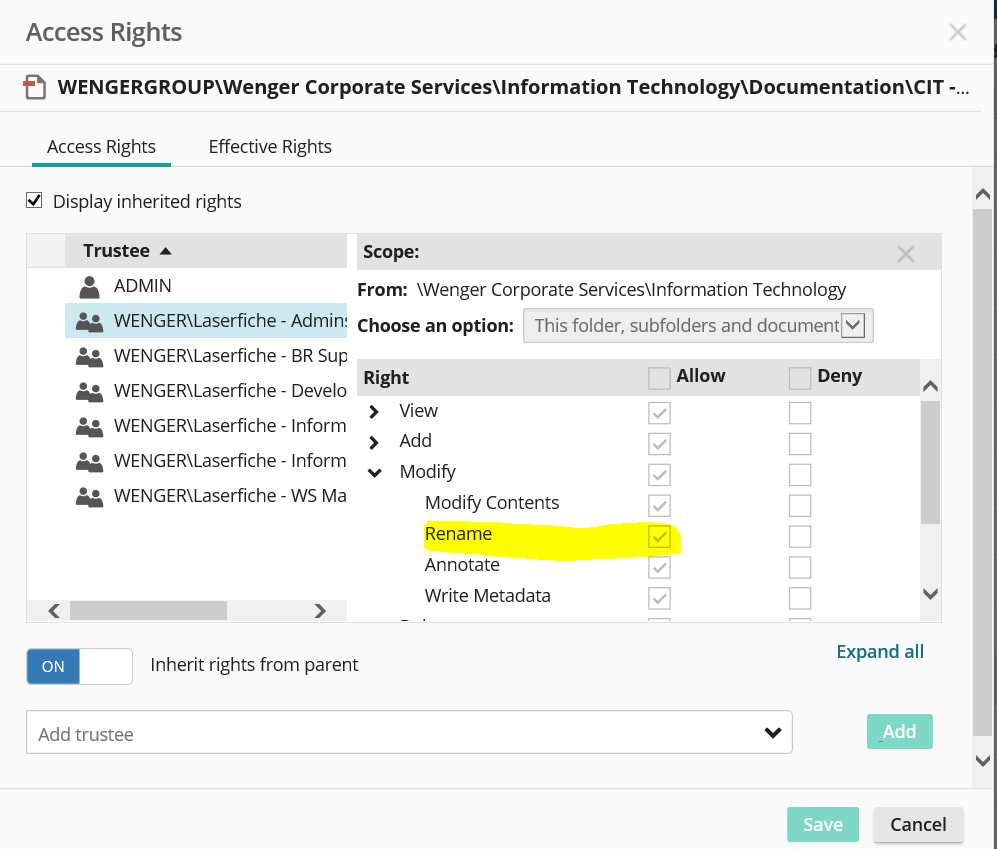The width and height of the screenshot is (997, 849).
Task: Select the Access Rights tab
Action: pos(101,147)
